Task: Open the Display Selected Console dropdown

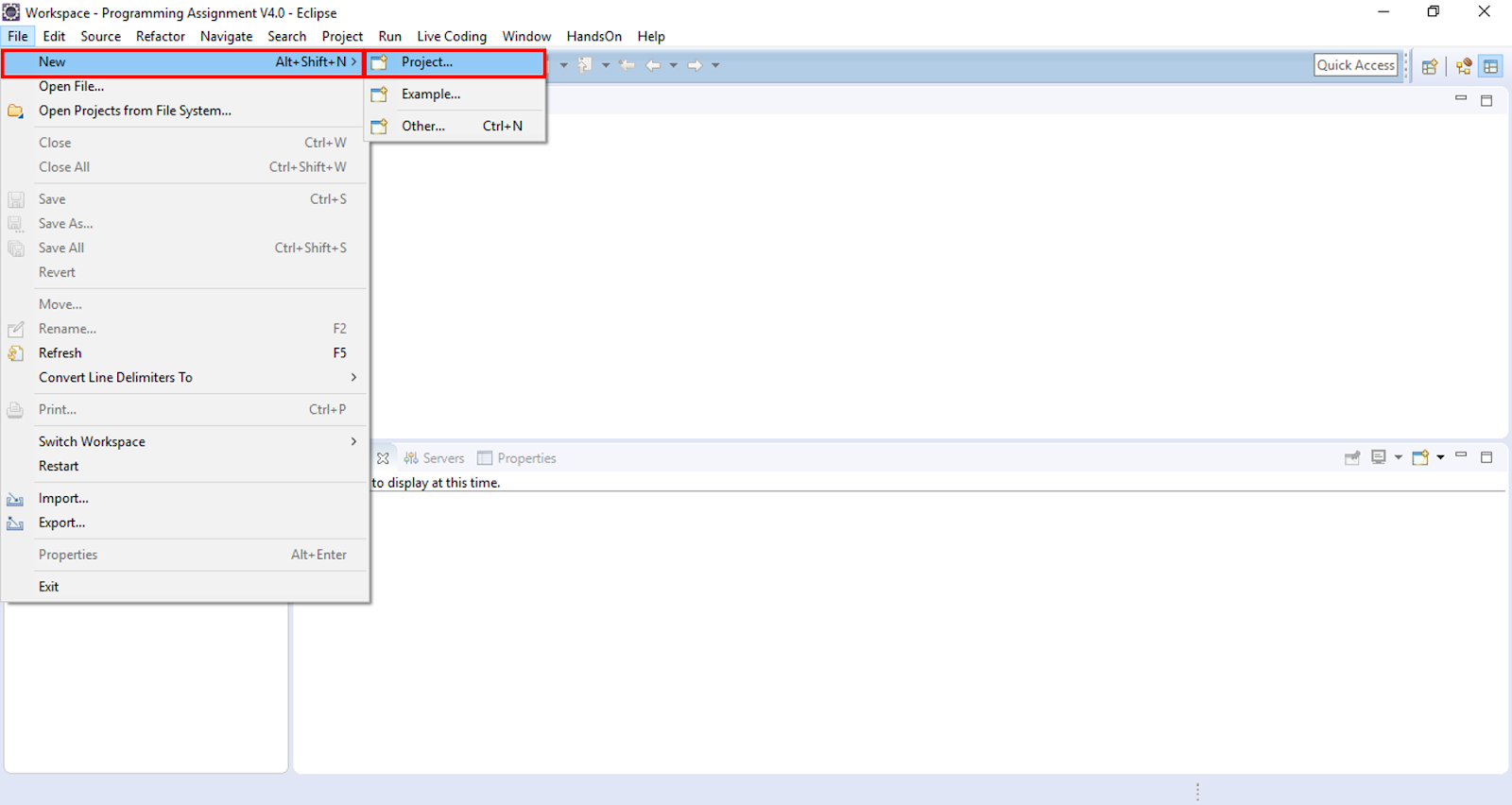Action: 1399,457
